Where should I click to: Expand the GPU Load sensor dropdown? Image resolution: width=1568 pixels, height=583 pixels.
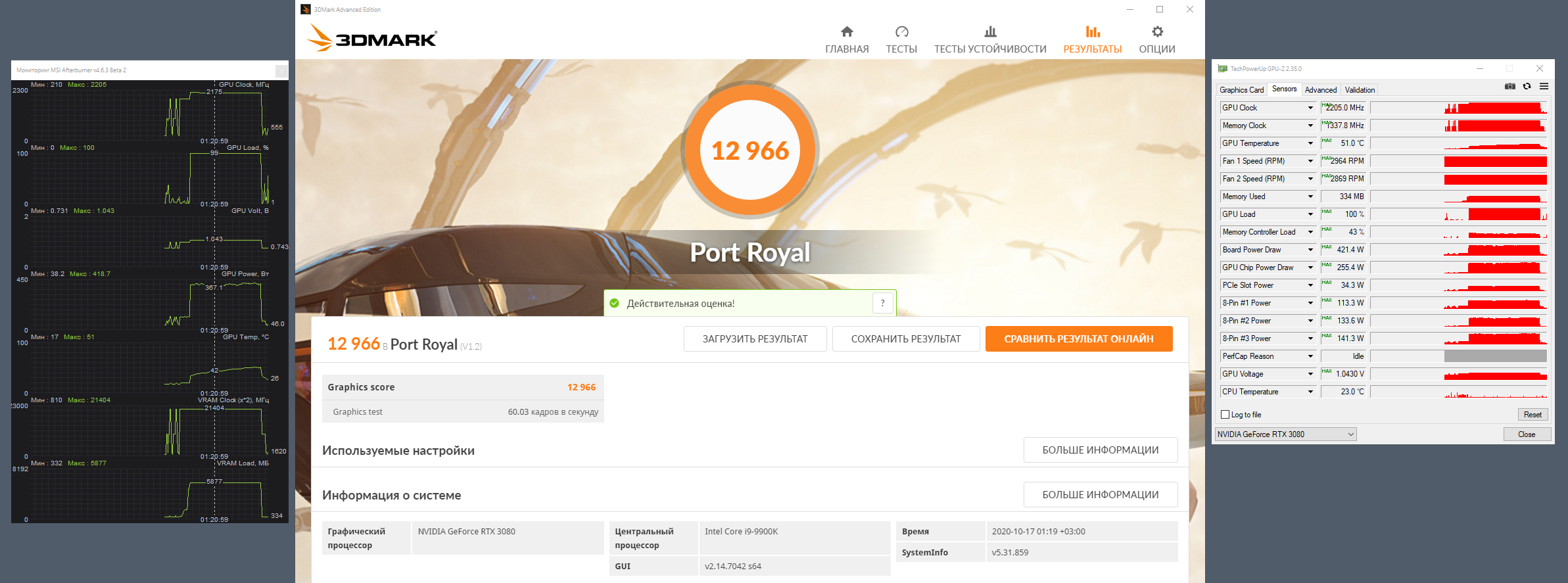[x=1310, y=214]
